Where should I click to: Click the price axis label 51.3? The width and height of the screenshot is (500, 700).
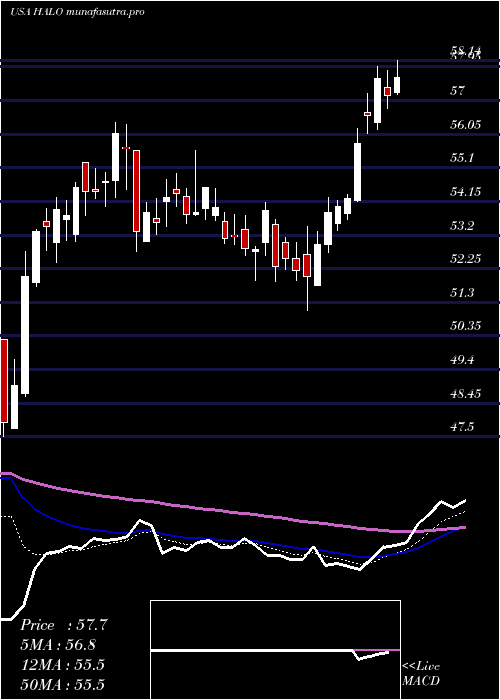(x=462, y=293)
